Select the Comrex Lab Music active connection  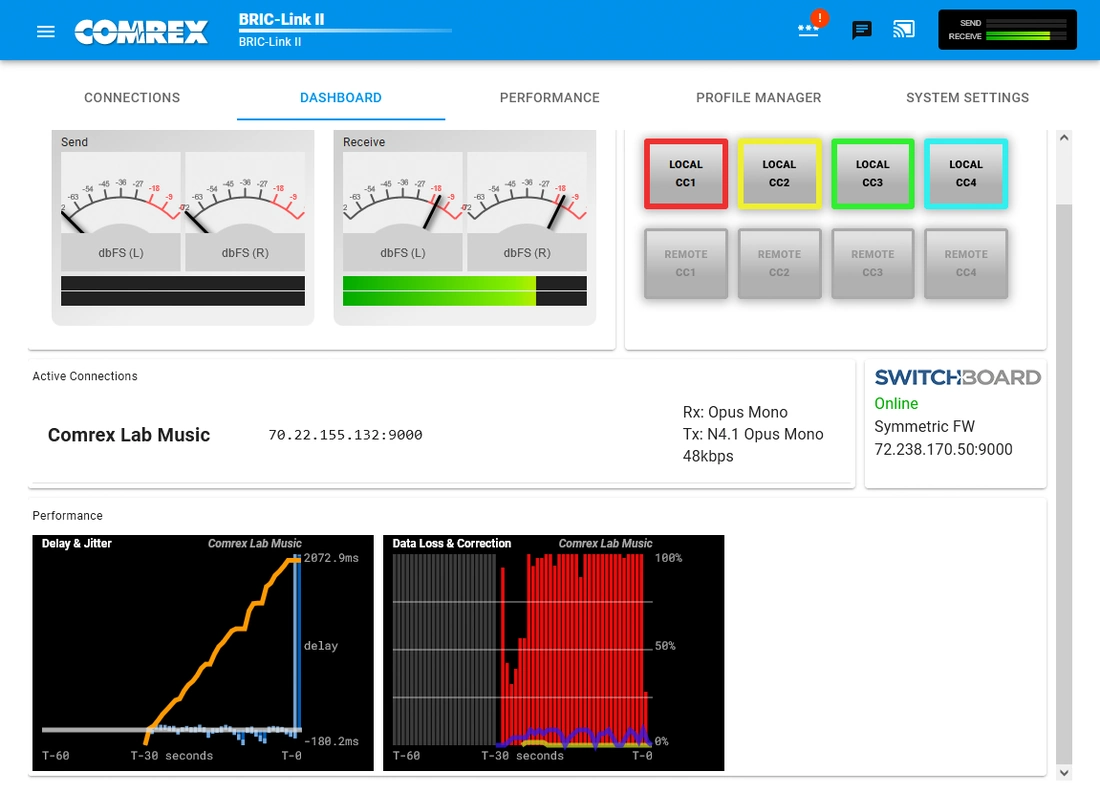(x=129, y=435)
